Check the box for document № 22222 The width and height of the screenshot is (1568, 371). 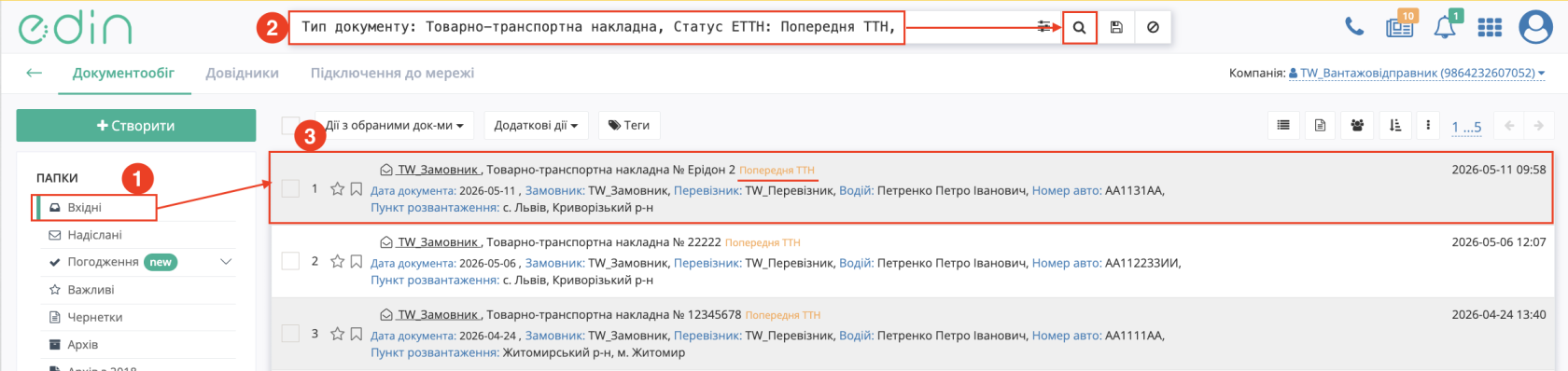[x=290, y=261]
